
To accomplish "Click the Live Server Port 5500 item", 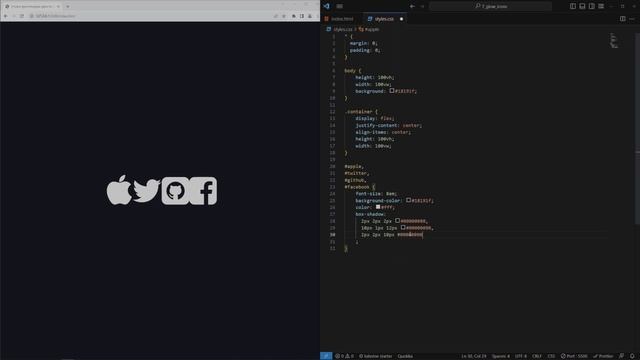I will (x=574, y=356).
